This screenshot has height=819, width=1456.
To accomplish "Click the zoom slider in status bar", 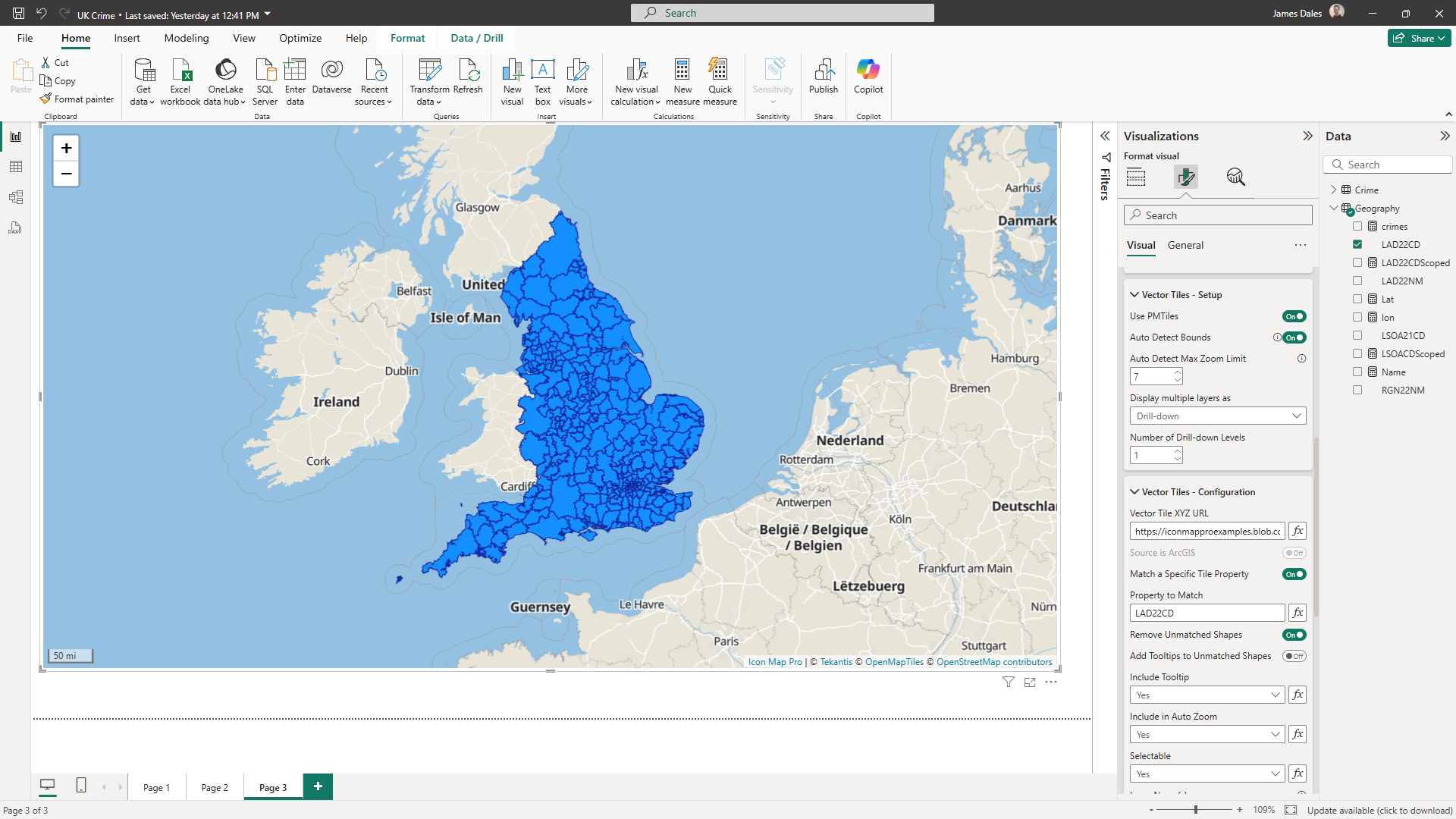I will pyautogui.click(x=1196, y=810).
